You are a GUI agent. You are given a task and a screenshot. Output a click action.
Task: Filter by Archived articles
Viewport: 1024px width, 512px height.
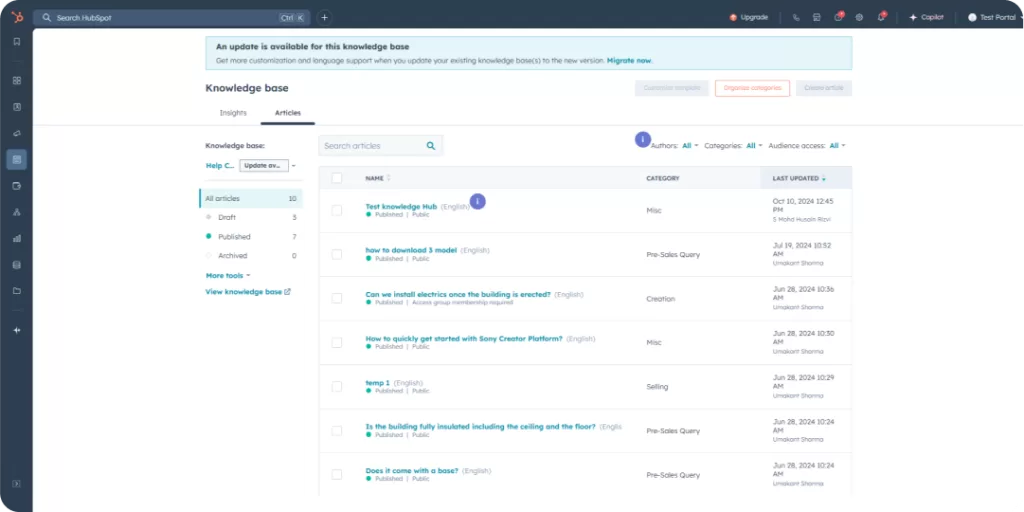[x=251, y=256]
